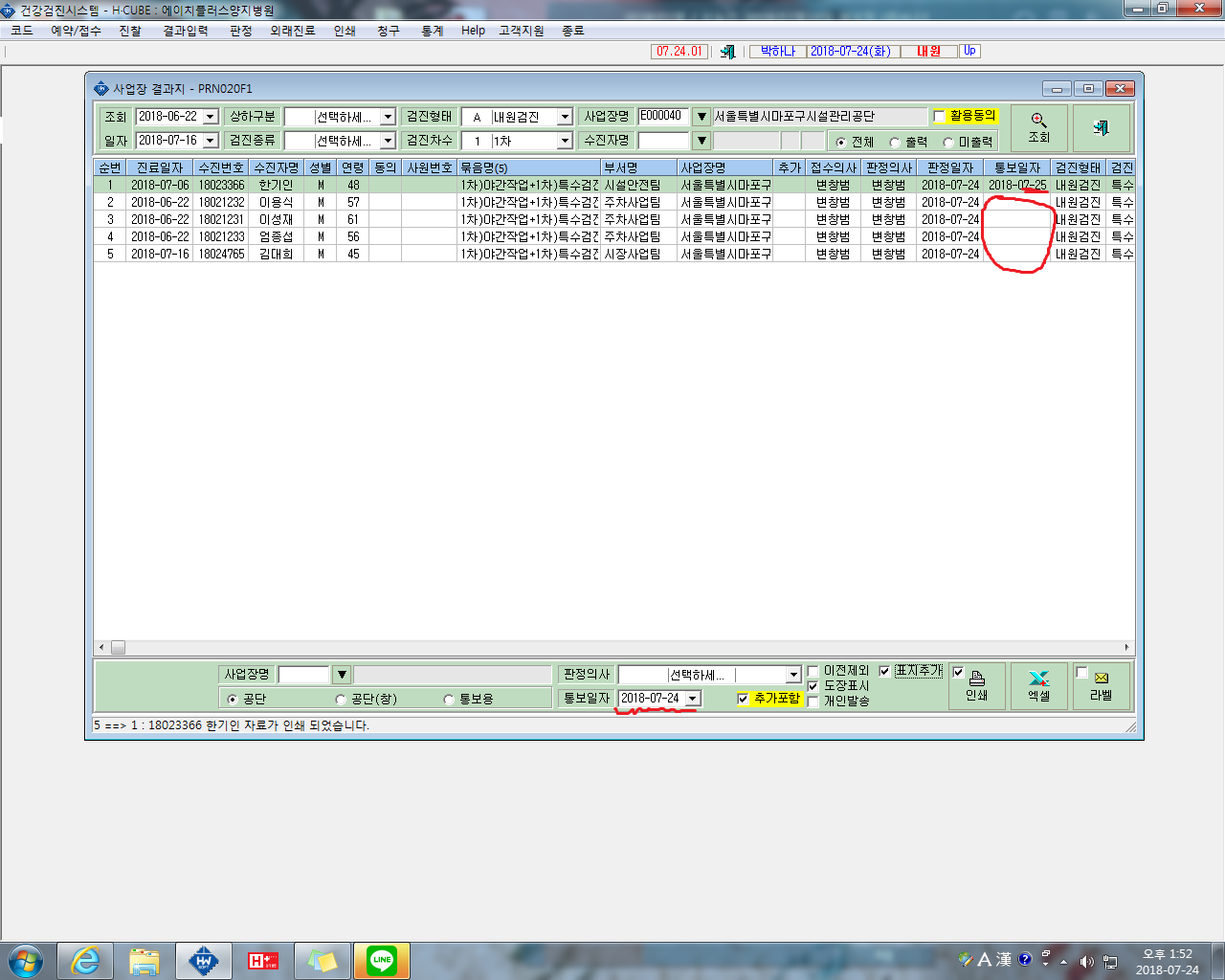The image size is (1225, 980).
Task: Click the 조회 magnifier search button
Action: [1038, 128]
